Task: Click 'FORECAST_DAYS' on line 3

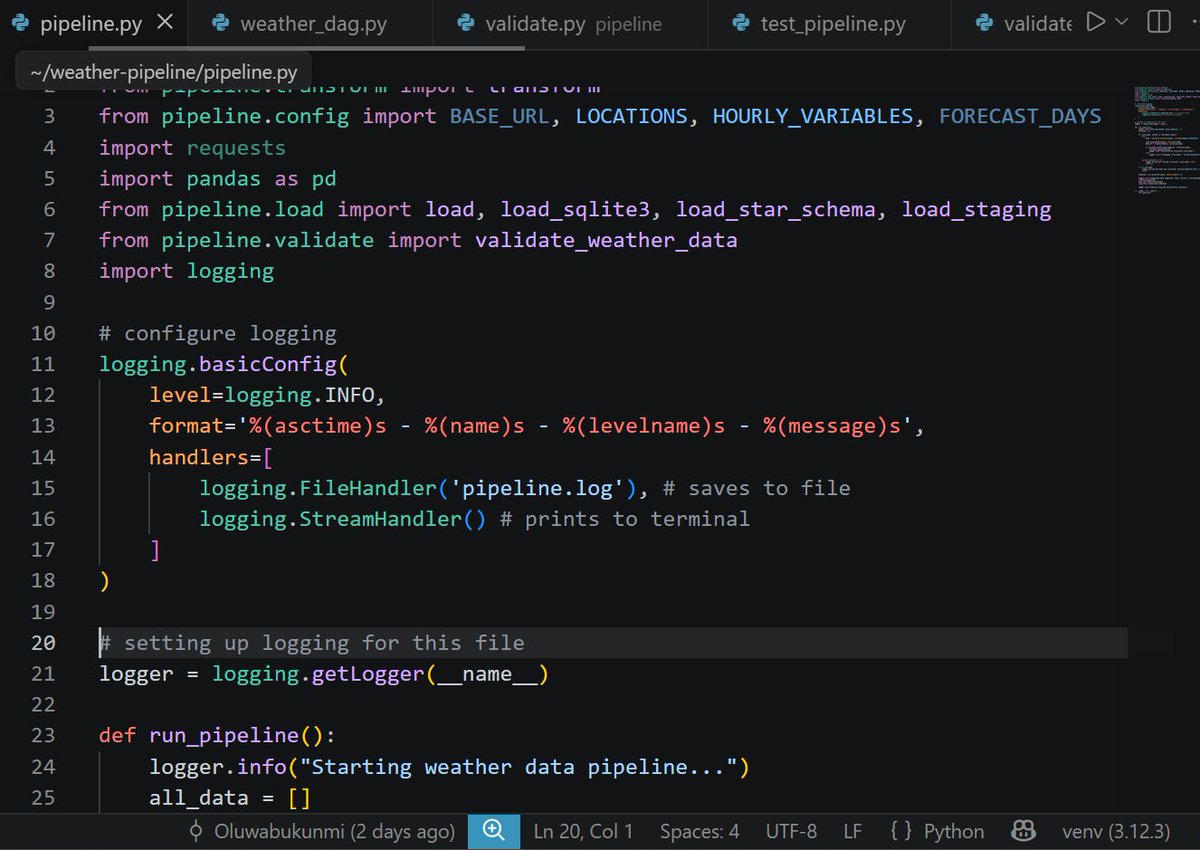Action: pos(1020,117)
